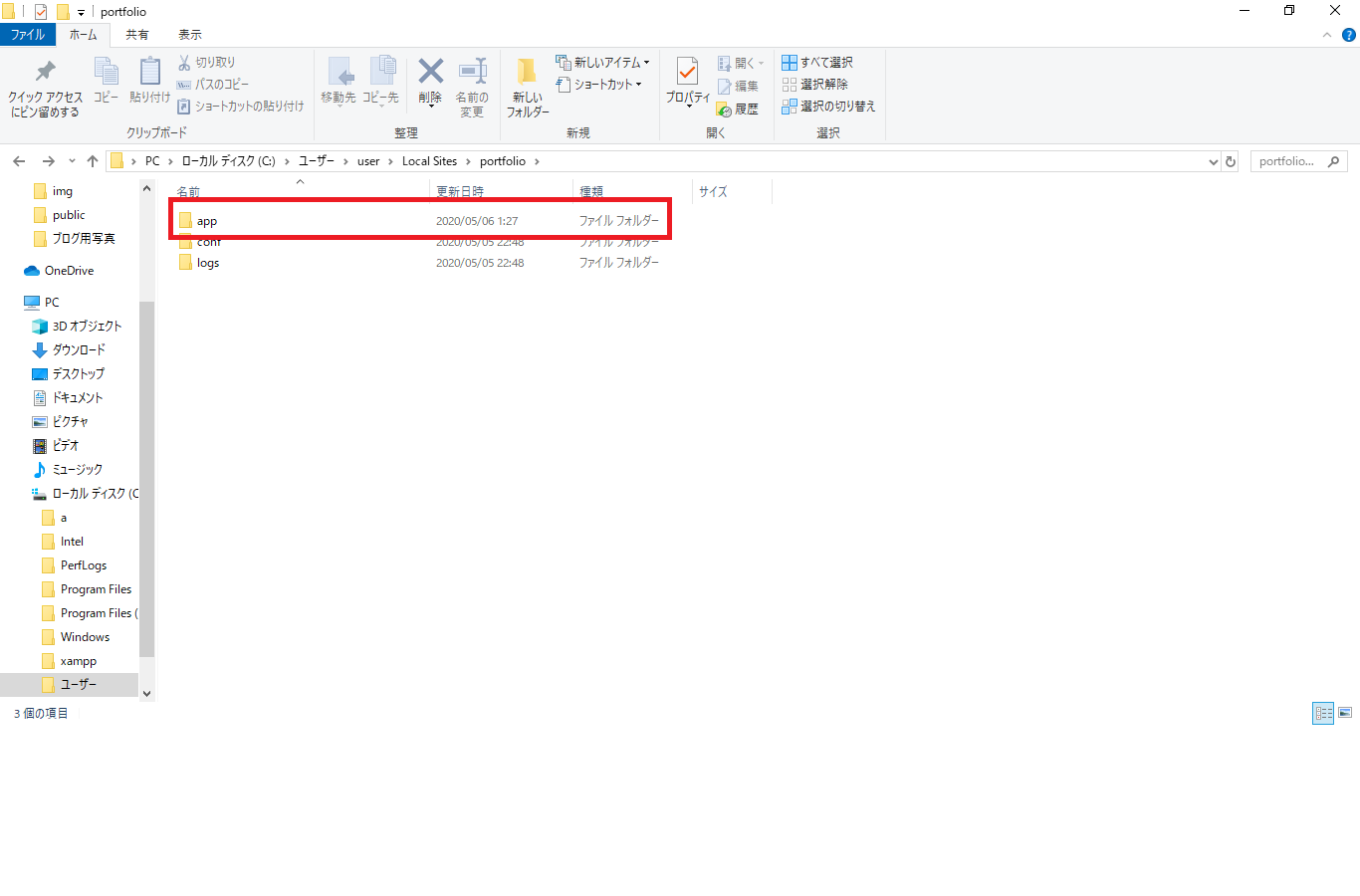The height and width of the screenshot is (896, 1360).
Task: Click the portfolio search box
Action: pyautogui.click(x=1298, y=161)
